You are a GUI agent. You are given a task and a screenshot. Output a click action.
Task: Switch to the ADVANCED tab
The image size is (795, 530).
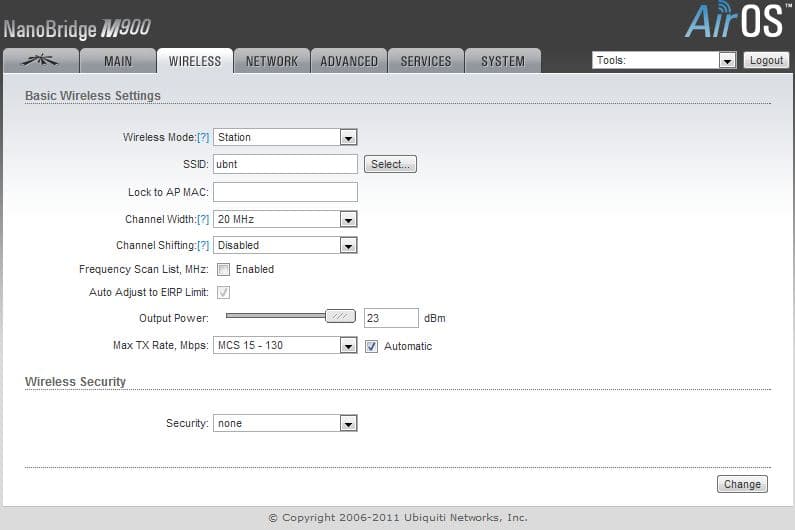pyautogui.click(x=349, y=61)
